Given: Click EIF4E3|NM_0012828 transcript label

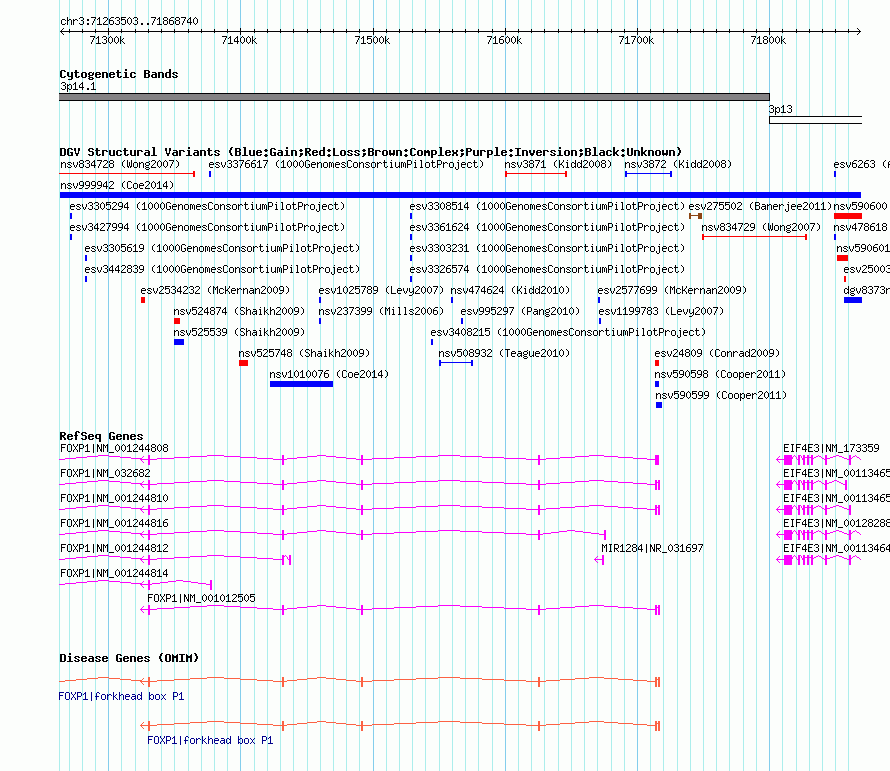Looking at the screenshot, I should pyautogui.click(x=836, y=523).
